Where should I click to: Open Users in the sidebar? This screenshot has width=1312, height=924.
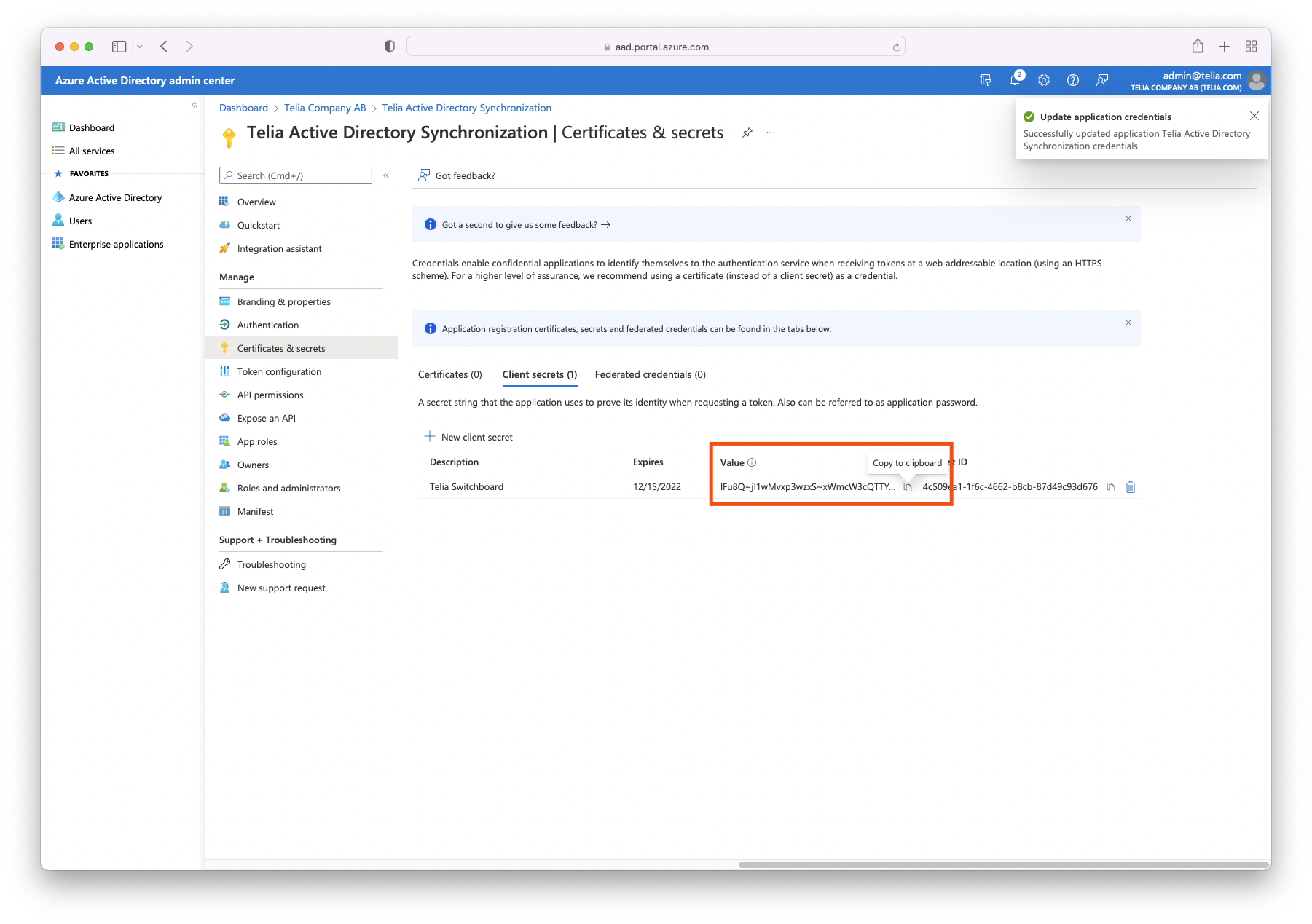coord(80,221)
